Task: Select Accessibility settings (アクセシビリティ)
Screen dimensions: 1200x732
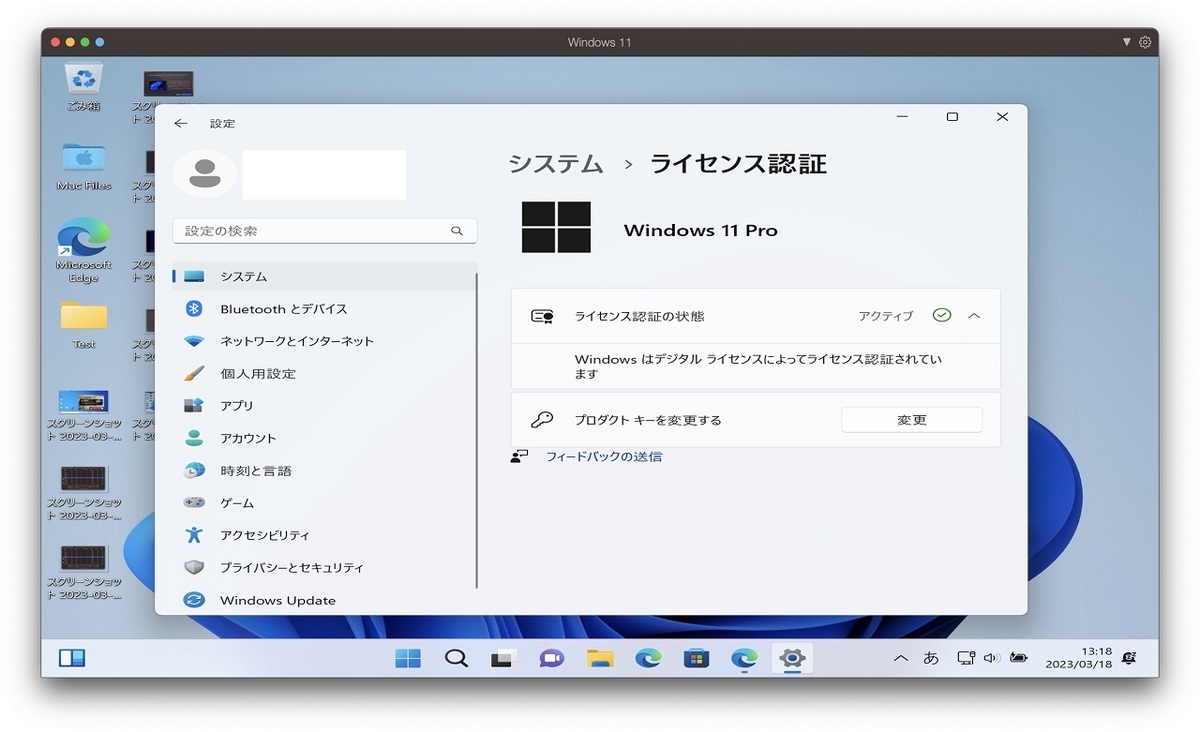Action: (x=324, y=535)
